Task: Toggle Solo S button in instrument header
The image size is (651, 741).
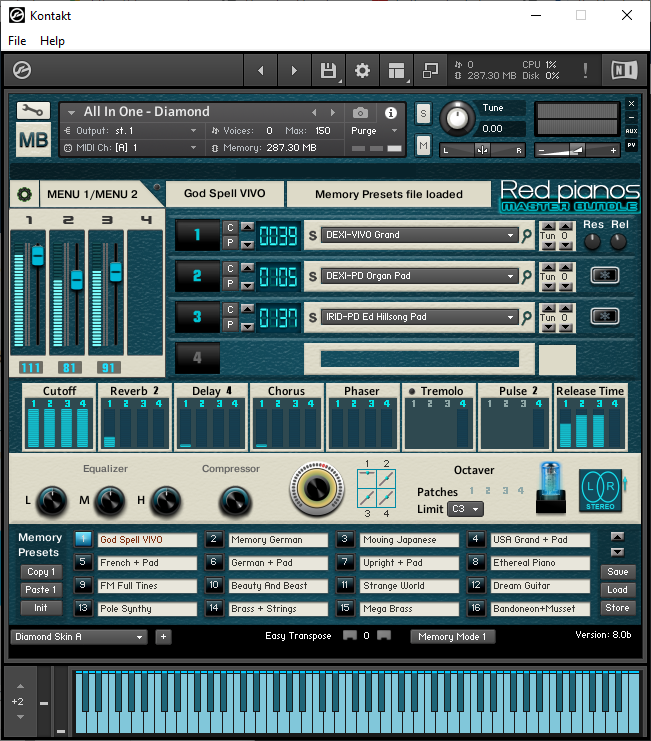Action: [x=423, y=113]
